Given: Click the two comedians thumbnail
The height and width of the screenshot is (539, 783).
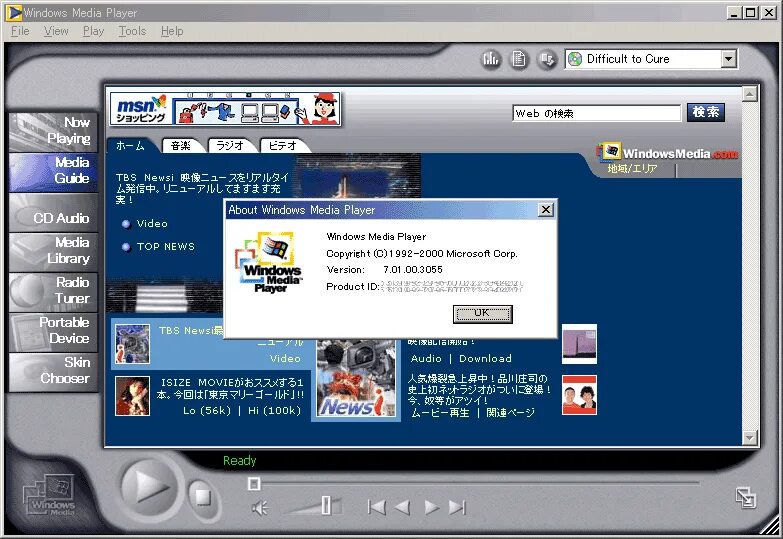Looking at the screenshot, I should pos(579,395).
